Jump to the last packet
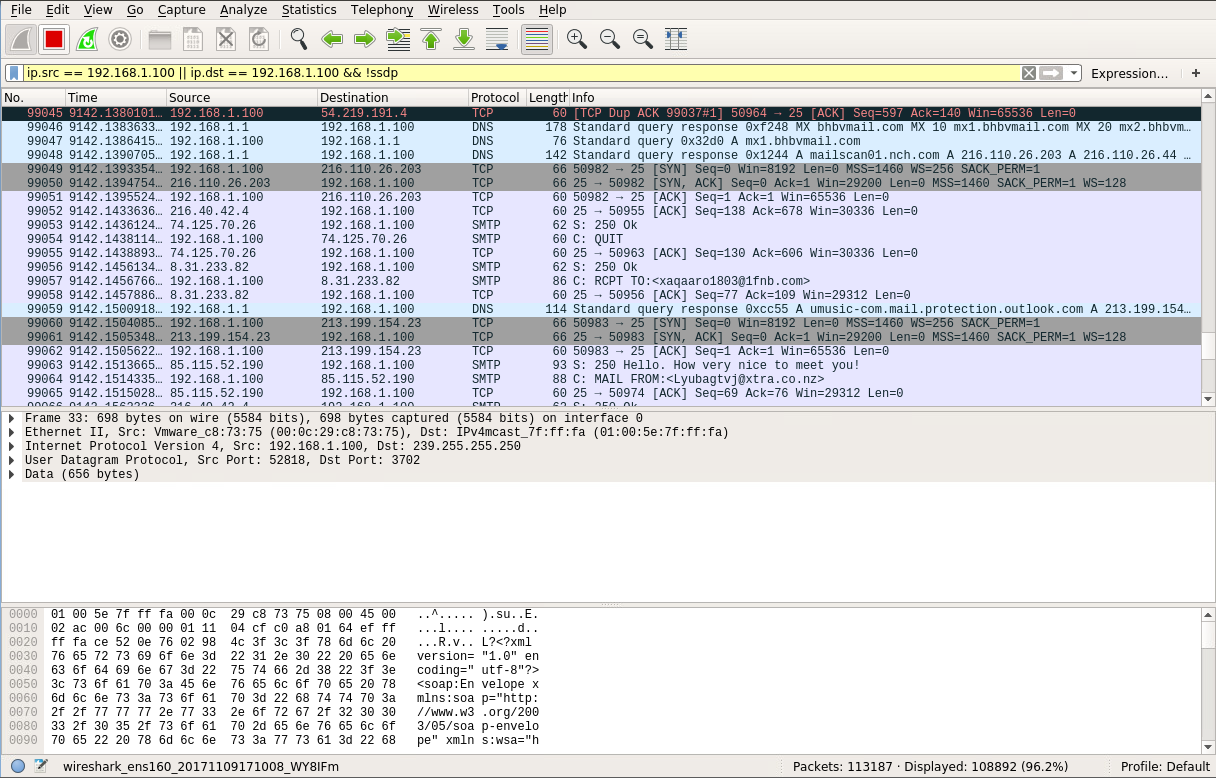The image size is (1216, 778). point(464,39)
